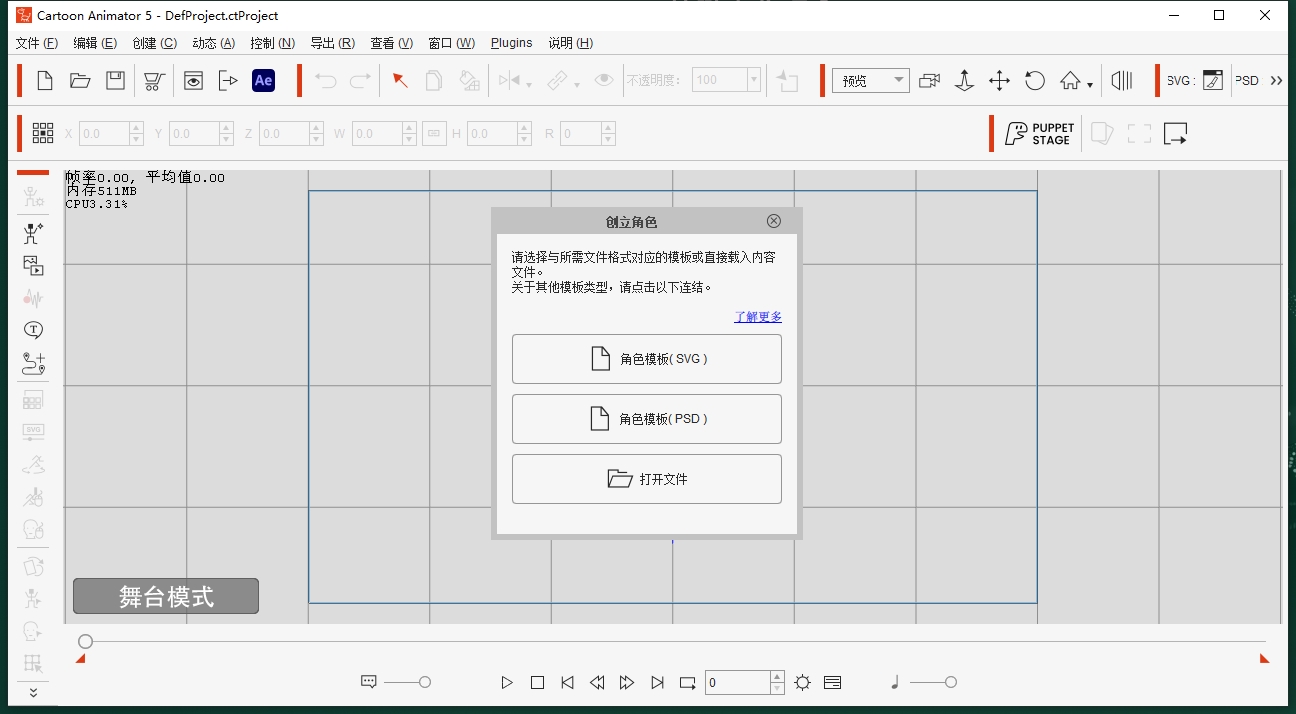Click the full screen frame brackets icon
Image resolution: width=1296 pixels, height=714 pixels.
[1139, 134]
